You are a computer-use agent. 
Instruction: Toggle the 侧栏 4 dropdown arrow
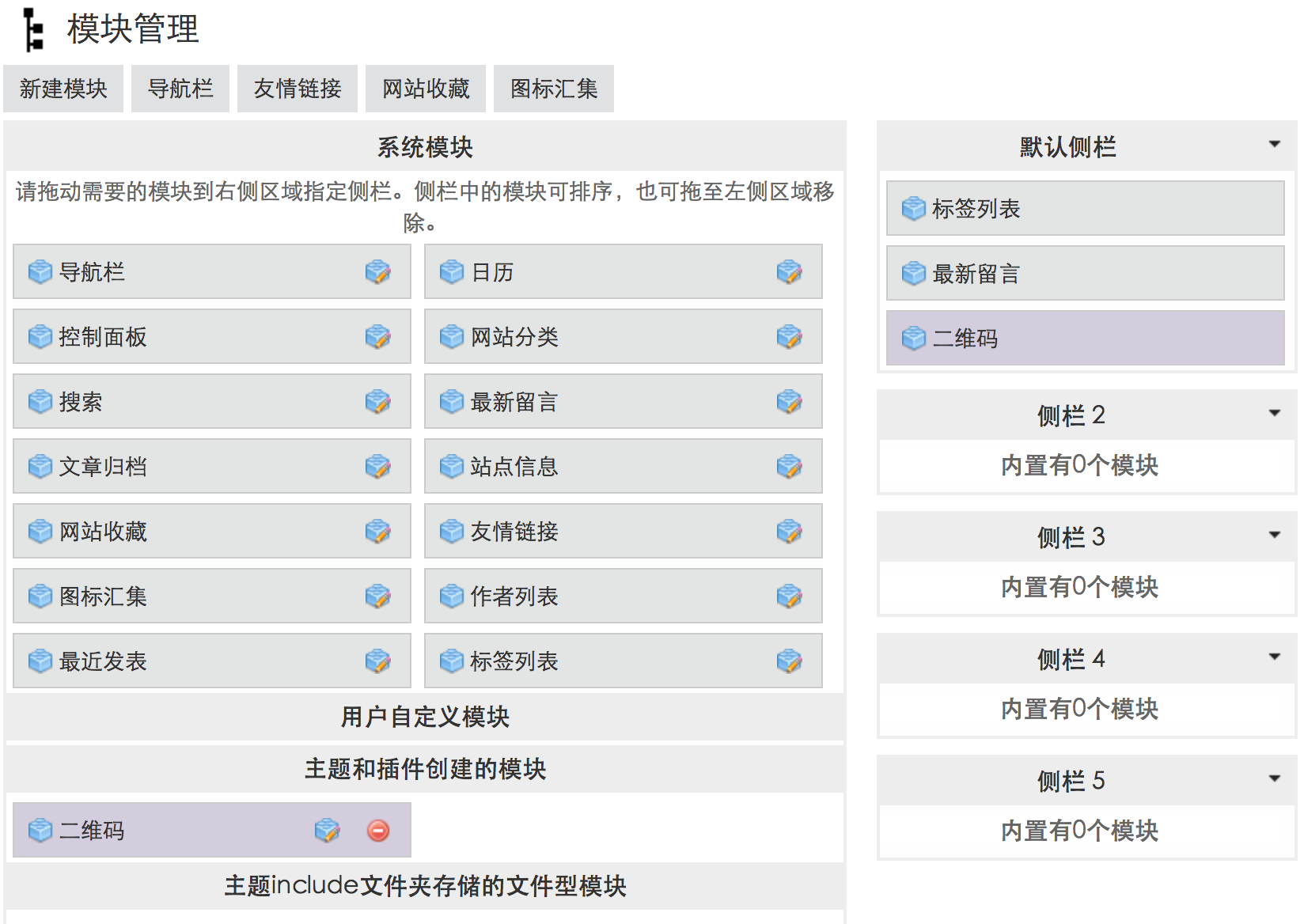point(1275,657)
